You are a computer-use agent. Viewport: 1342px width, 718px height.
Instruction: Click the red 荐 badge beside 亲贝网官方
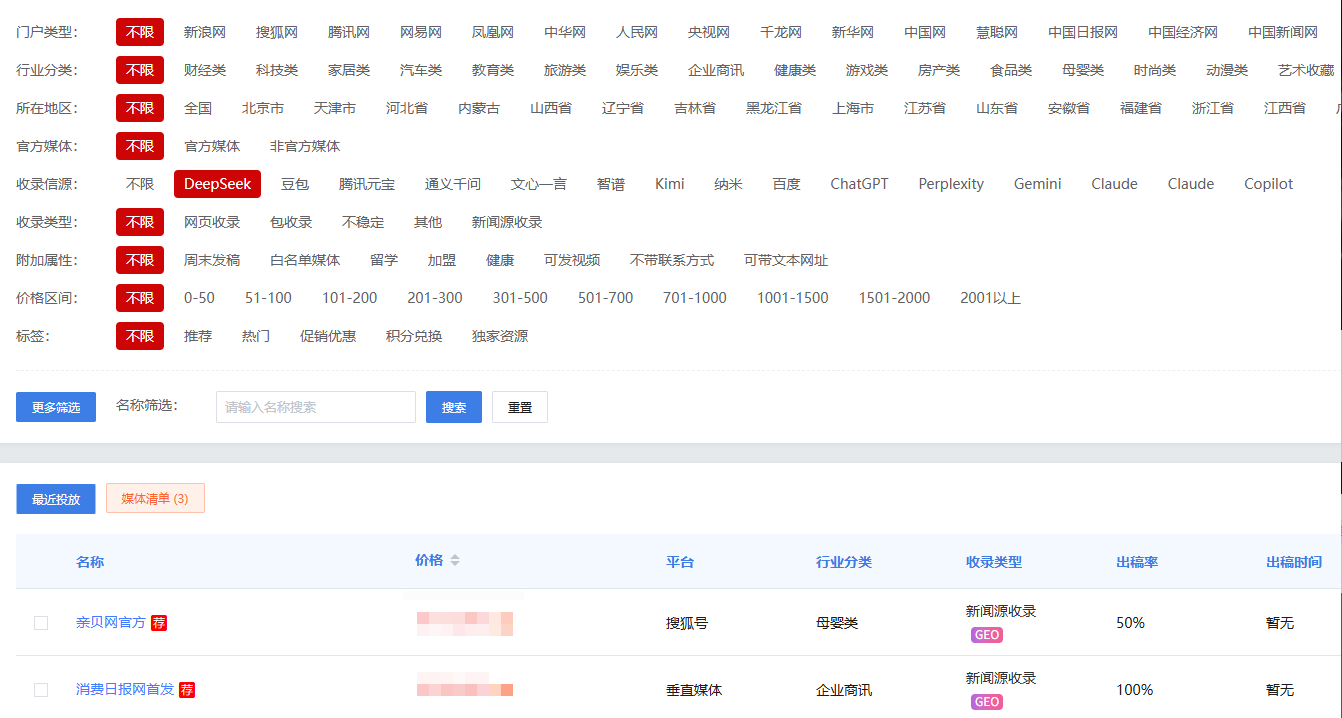[x=159, y=623]
